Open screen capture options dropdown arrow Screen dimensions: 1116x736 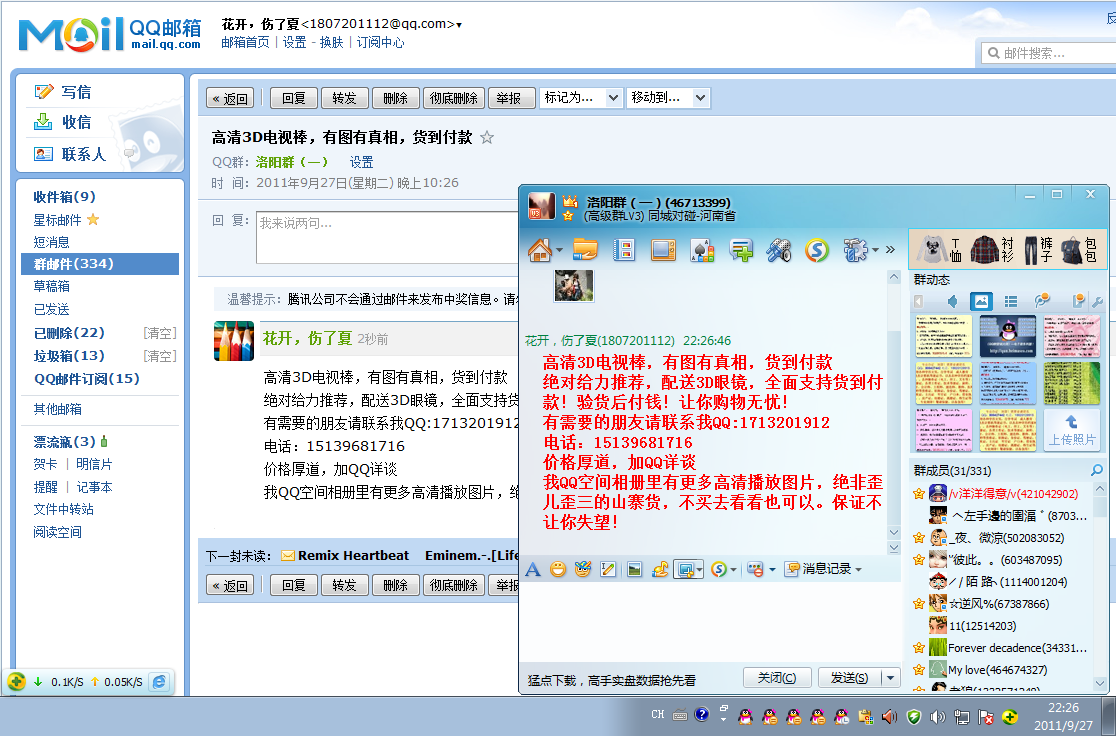[x=700, y=569]
